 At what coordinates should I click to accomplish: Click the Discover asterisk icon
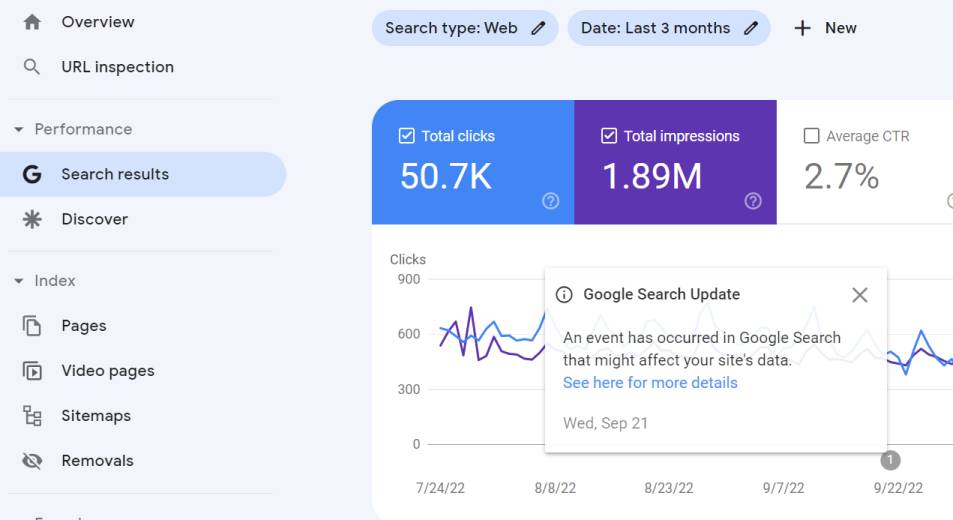(x=32, y=219)
